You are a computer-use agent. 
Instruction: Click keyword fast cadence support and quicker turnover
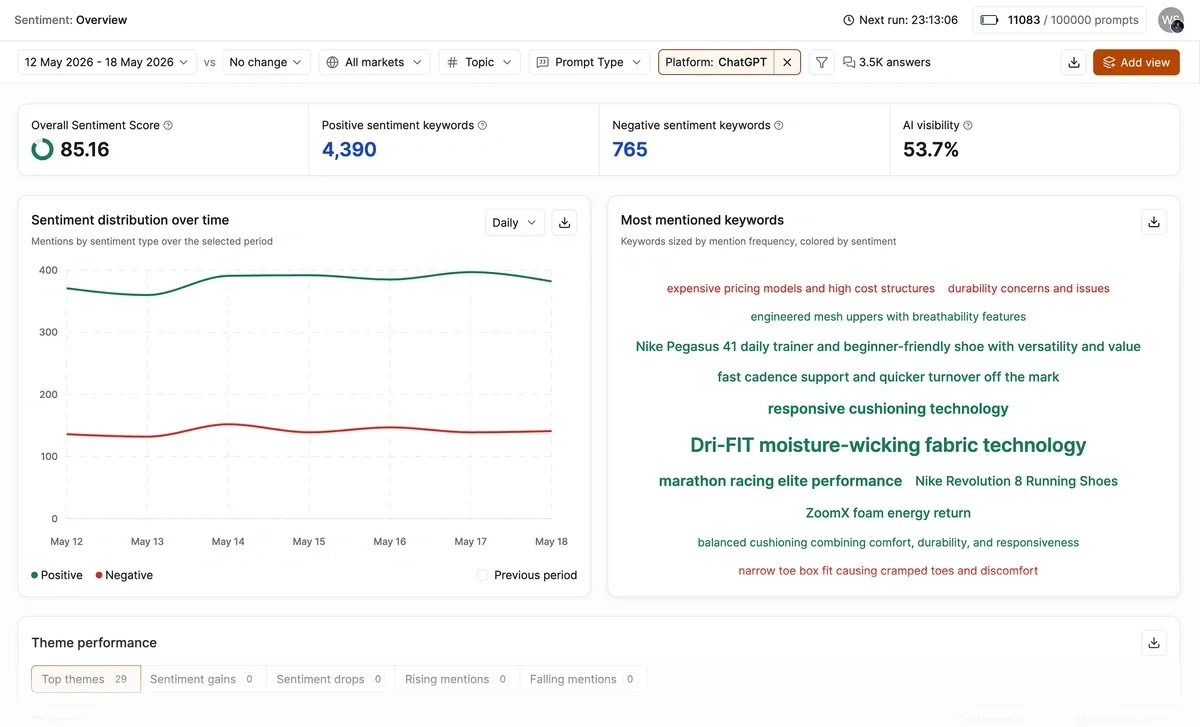(x=888, y=377)
